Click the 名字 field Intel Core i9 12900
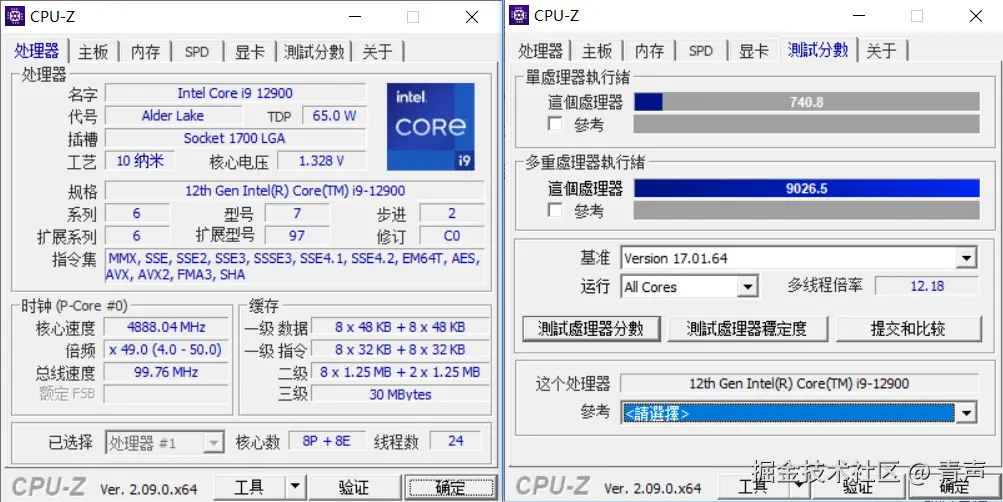The width and height of the screenshot is (1003, 502). pos(235,93)
